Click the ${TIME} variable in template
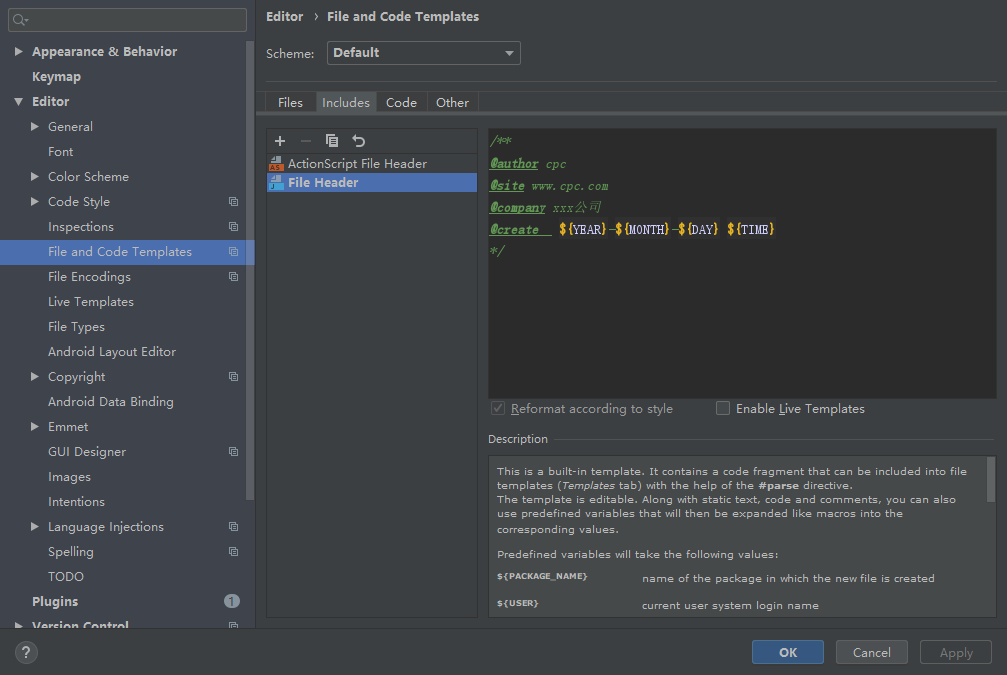The image size is (1007, 675). (751, 229)
